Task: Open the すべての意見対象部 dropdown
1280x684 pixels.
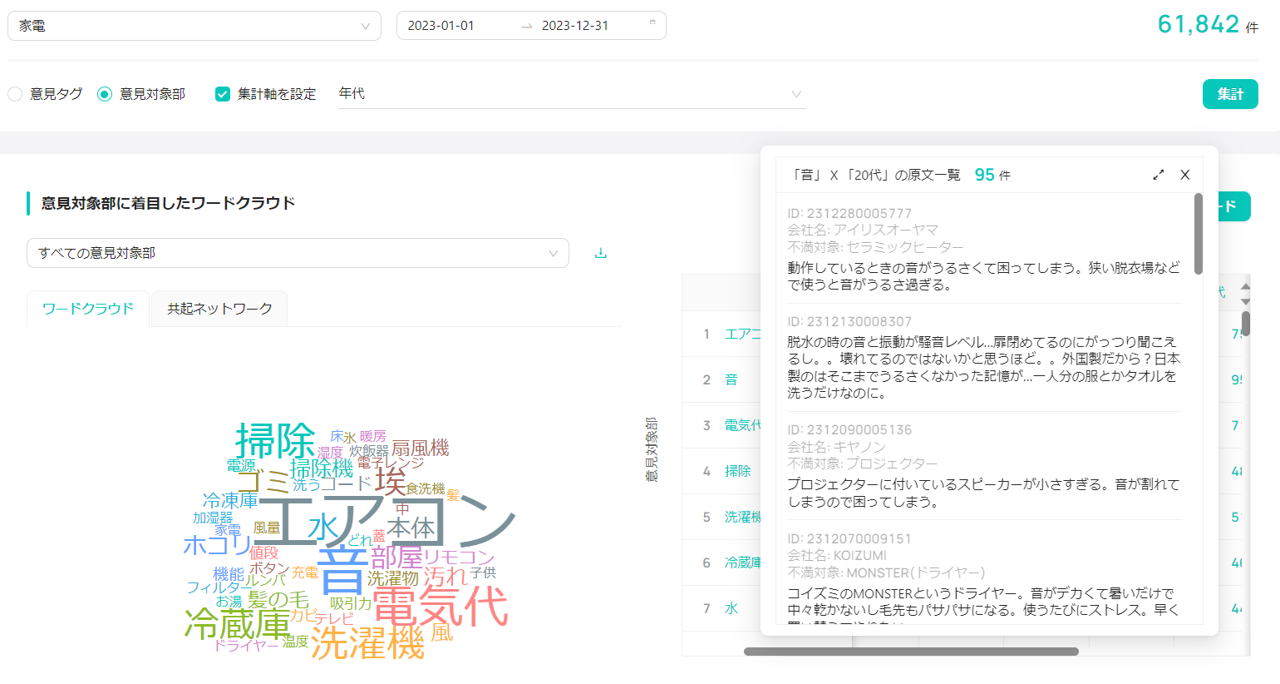Action: click(298, 253)
